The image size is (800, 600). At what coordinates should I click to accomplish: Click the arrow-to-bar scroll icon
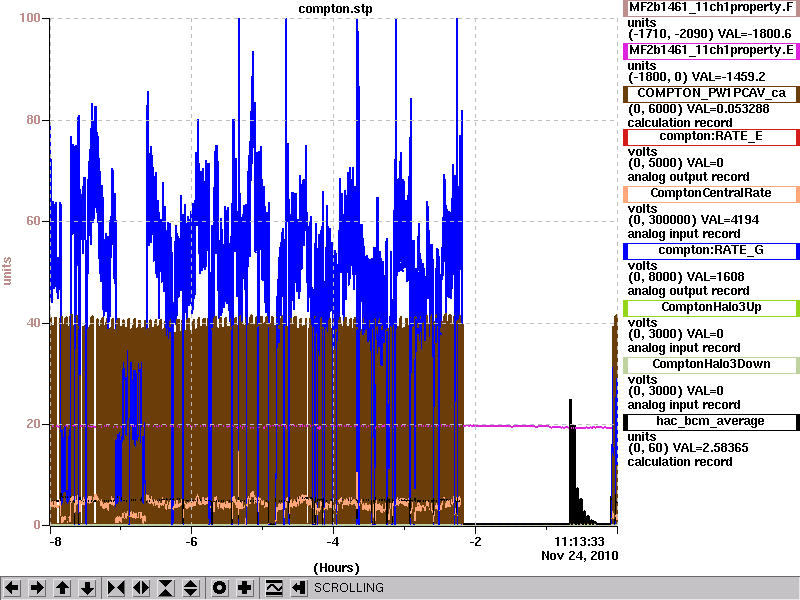pyautogui.click(x=299, y=588)
